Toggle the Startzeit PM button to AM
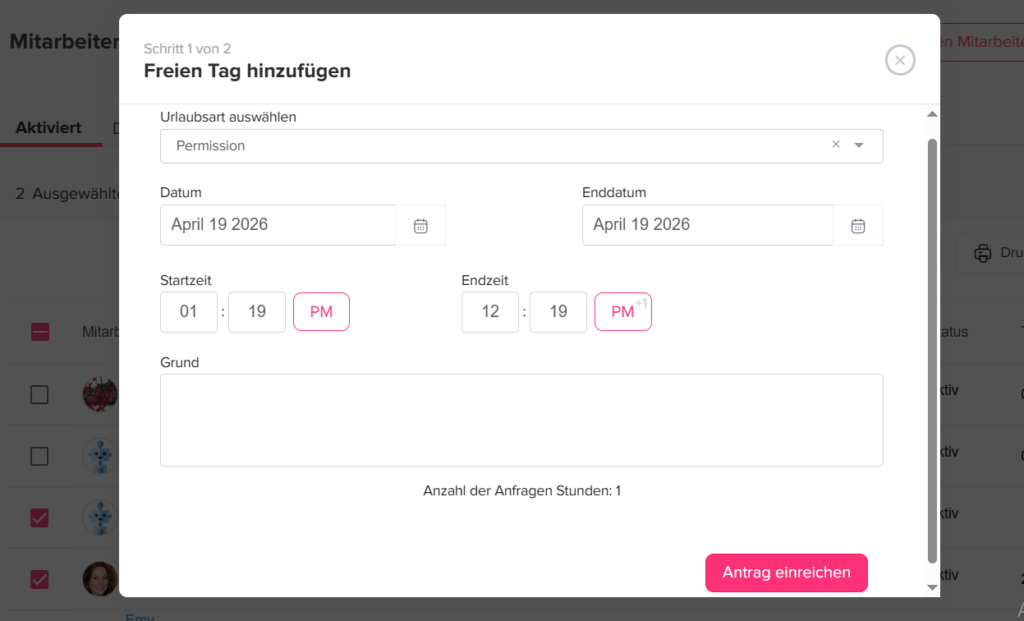 click(x=321, y=311)
